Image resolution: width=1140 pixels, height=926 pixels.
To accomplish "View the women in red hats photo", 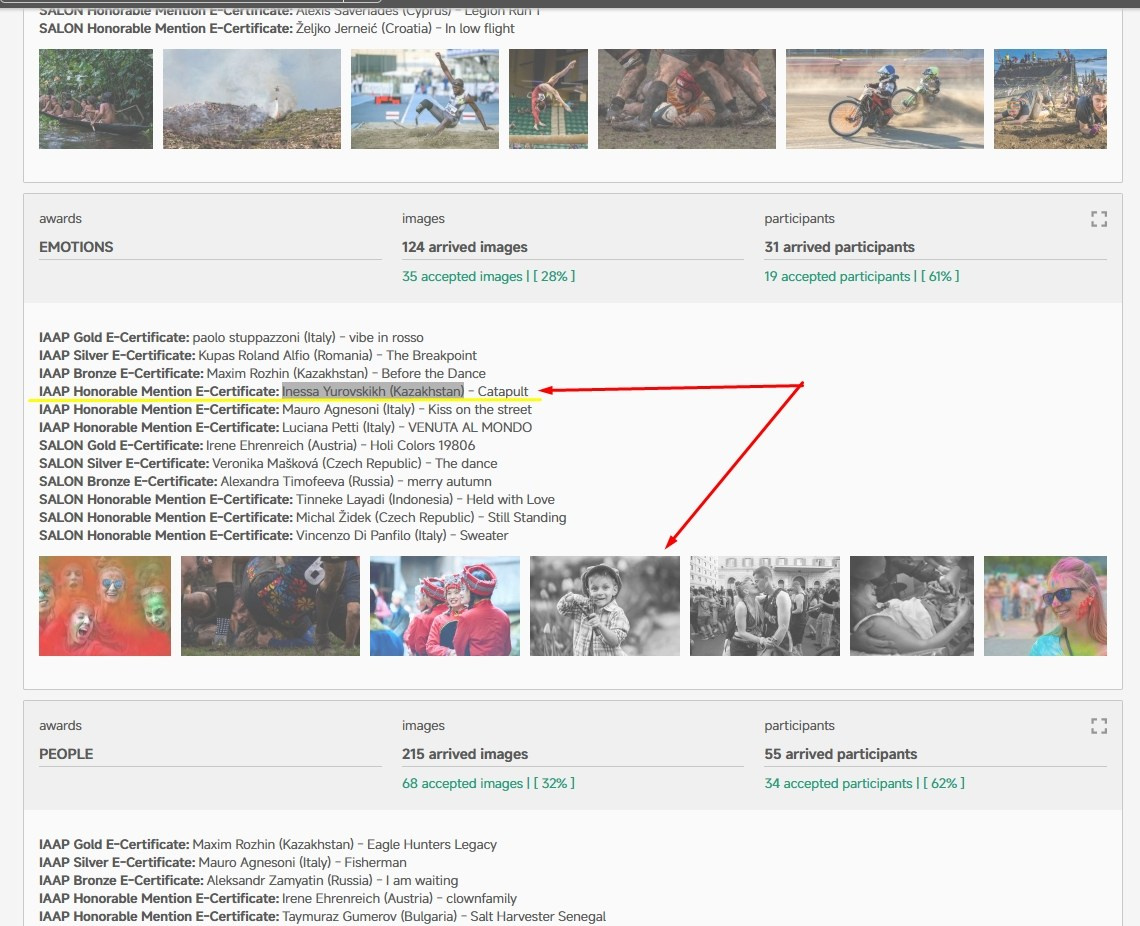I will [444, 606].
